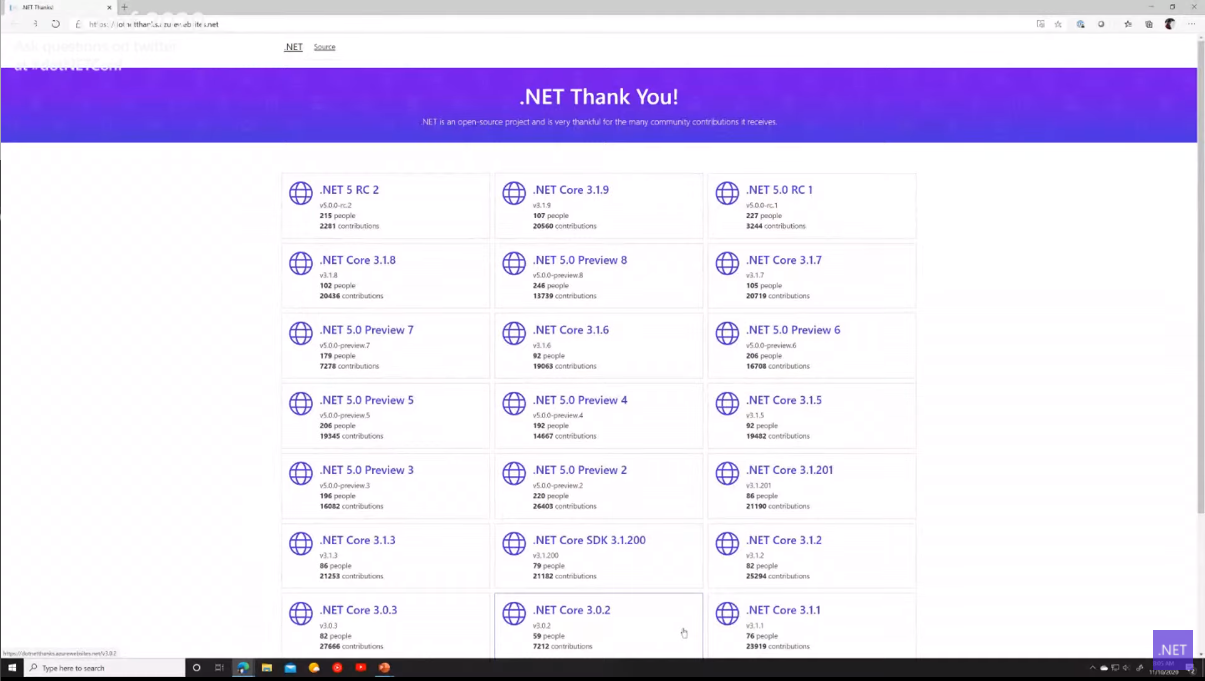Click globe icon beside .NET 5.0 Preview 3
The width and height of the screenshot is (1205, 681).
(301, 473)
